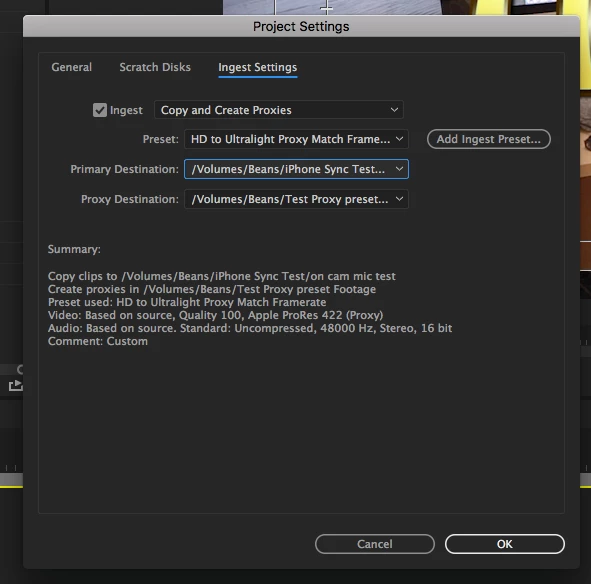Select the Ingest Settings tab
This screenshot has width=591, height=584.
[258, 67]
